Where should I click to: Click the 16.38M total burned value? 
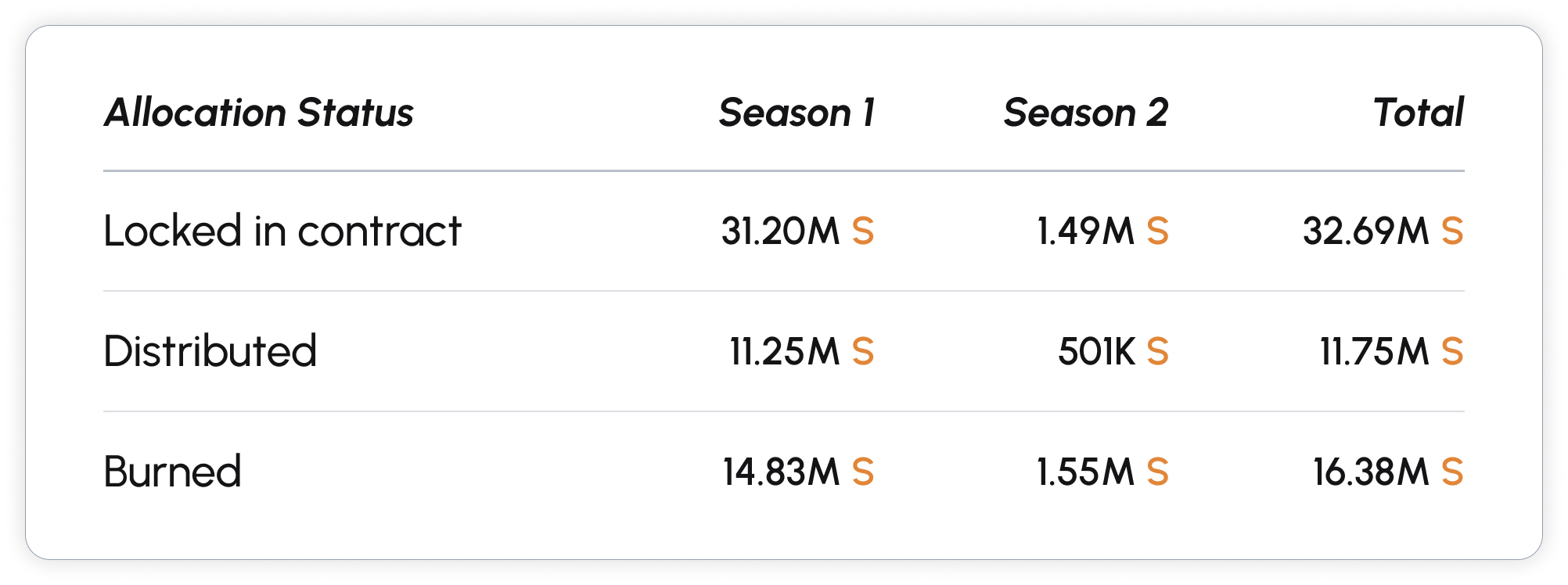click(1371, 472)
